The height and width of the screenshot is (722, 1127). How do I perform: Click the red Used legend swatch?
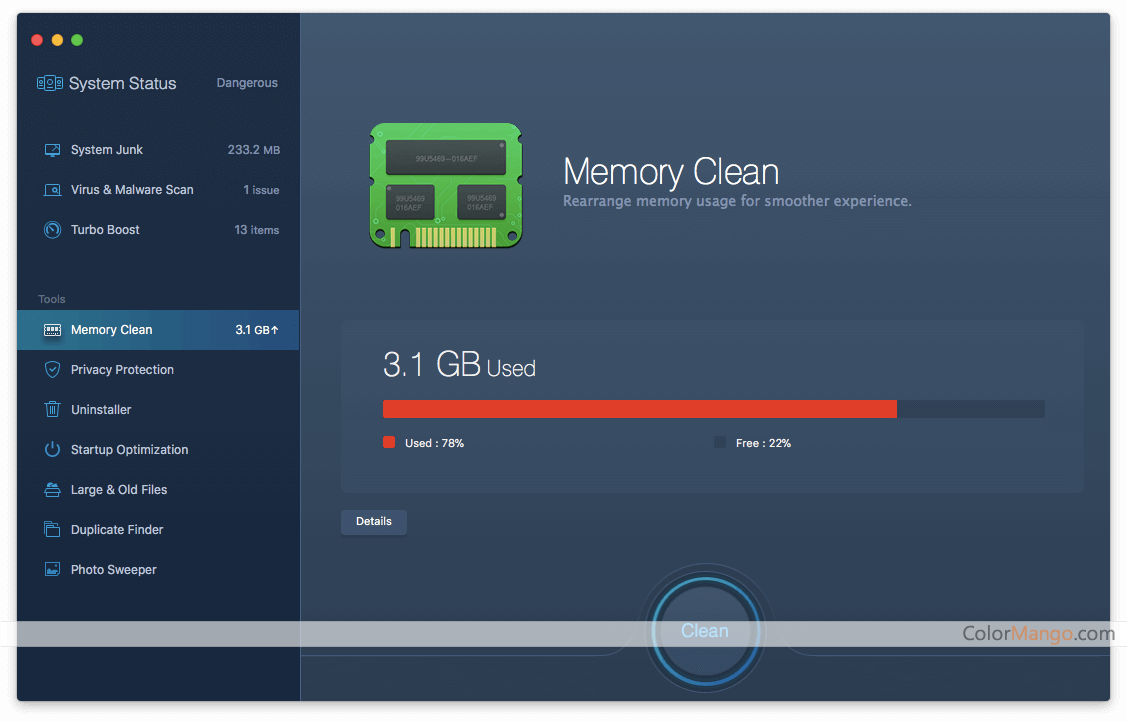coord(389,443)
